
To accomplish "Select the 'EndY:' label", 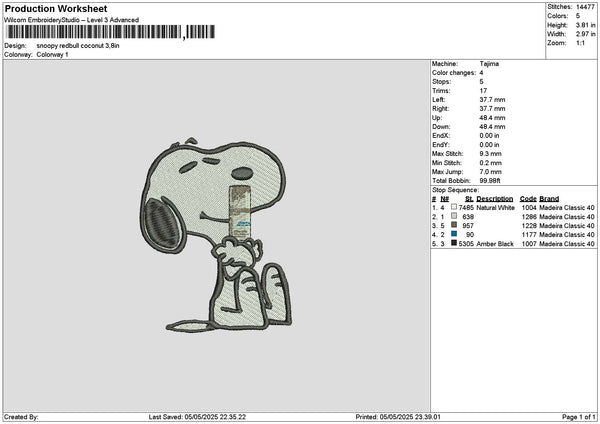I will tap(441, 145).
